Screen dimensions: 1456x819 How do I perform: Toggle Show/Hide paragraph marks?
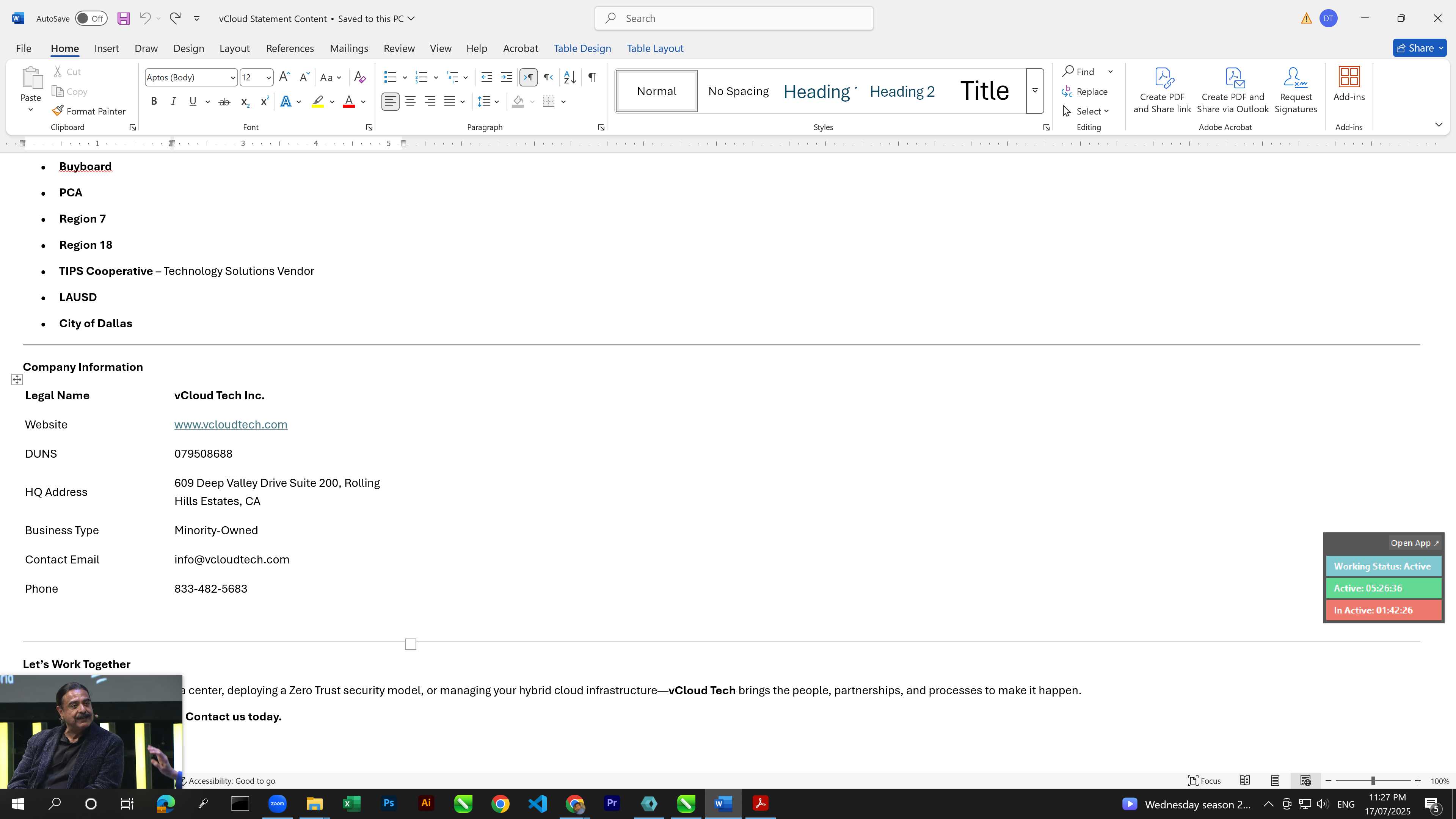click(x=592, y=77)
